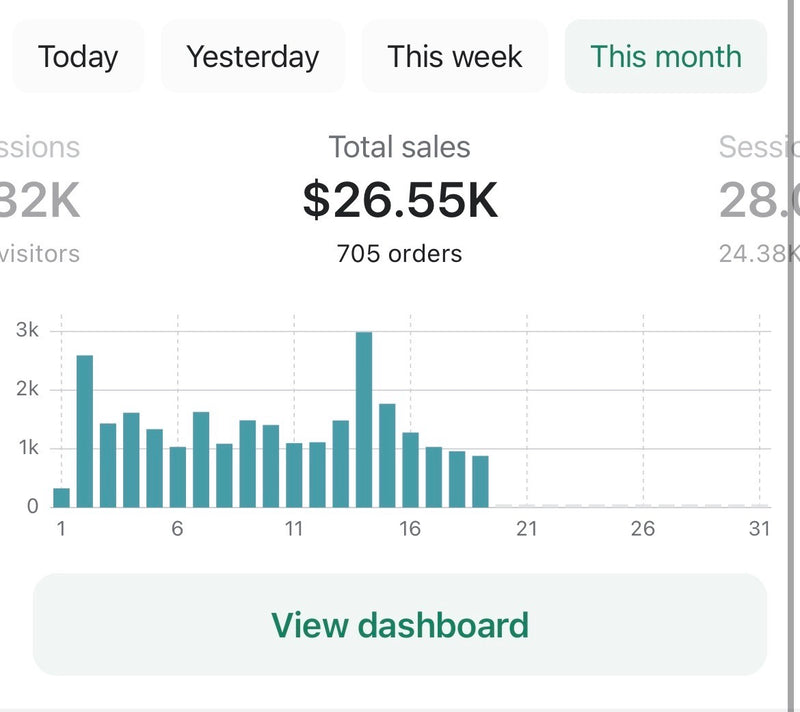The width and height of the screenshot is (800, 712).
Task: Click the short bar for day 1
Action: 61,497
